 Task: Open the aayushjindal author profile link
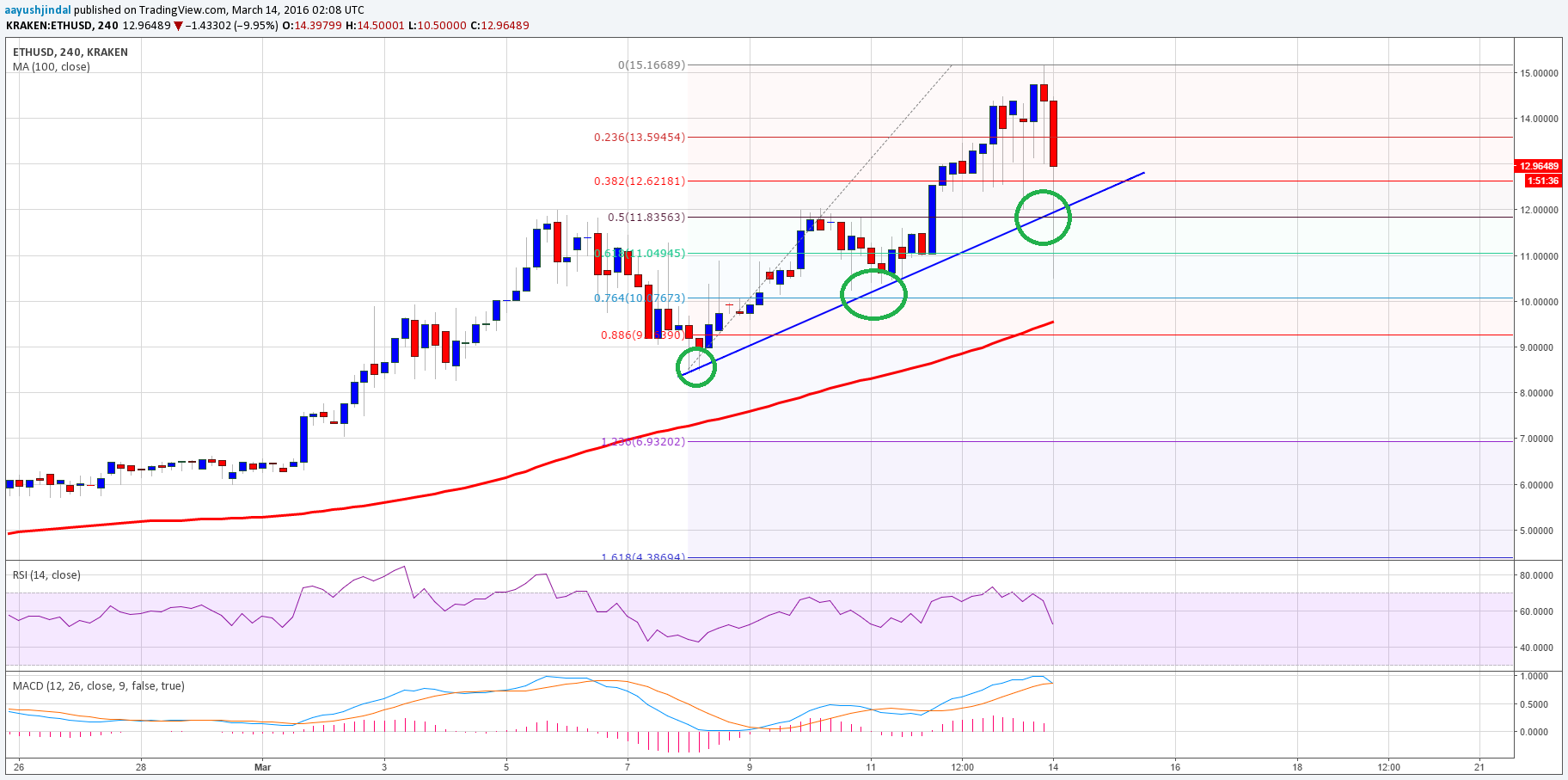pos(38,10)
